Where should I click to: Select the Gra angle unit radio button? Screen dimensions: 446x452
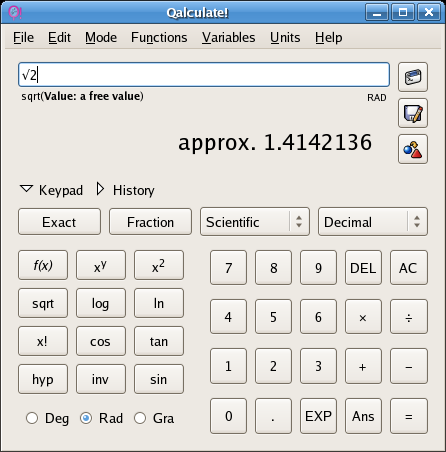click(140, 418)
